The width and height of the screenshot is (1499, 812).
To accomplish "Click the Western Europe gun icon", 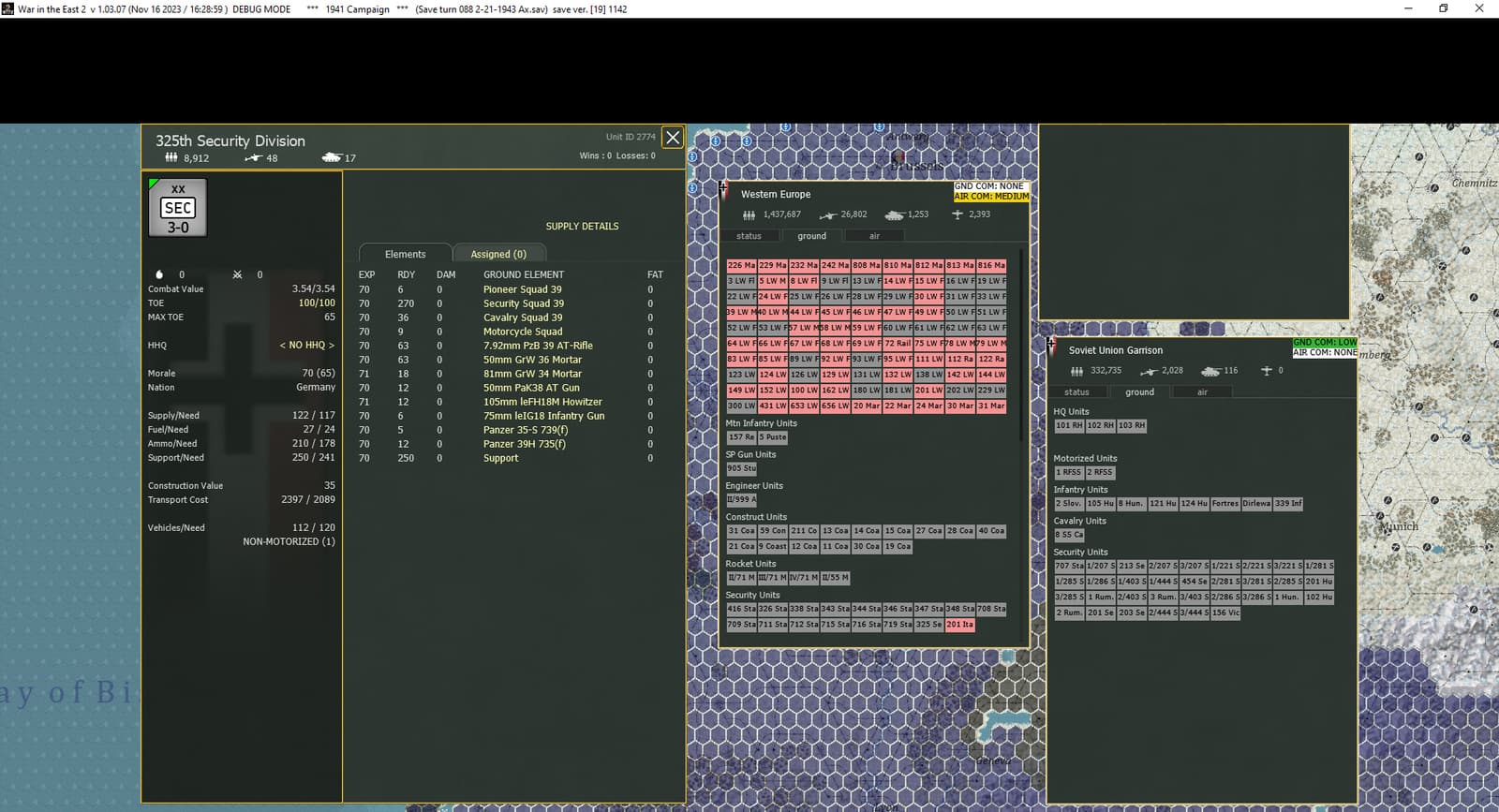I will click(x=828, y=215).
